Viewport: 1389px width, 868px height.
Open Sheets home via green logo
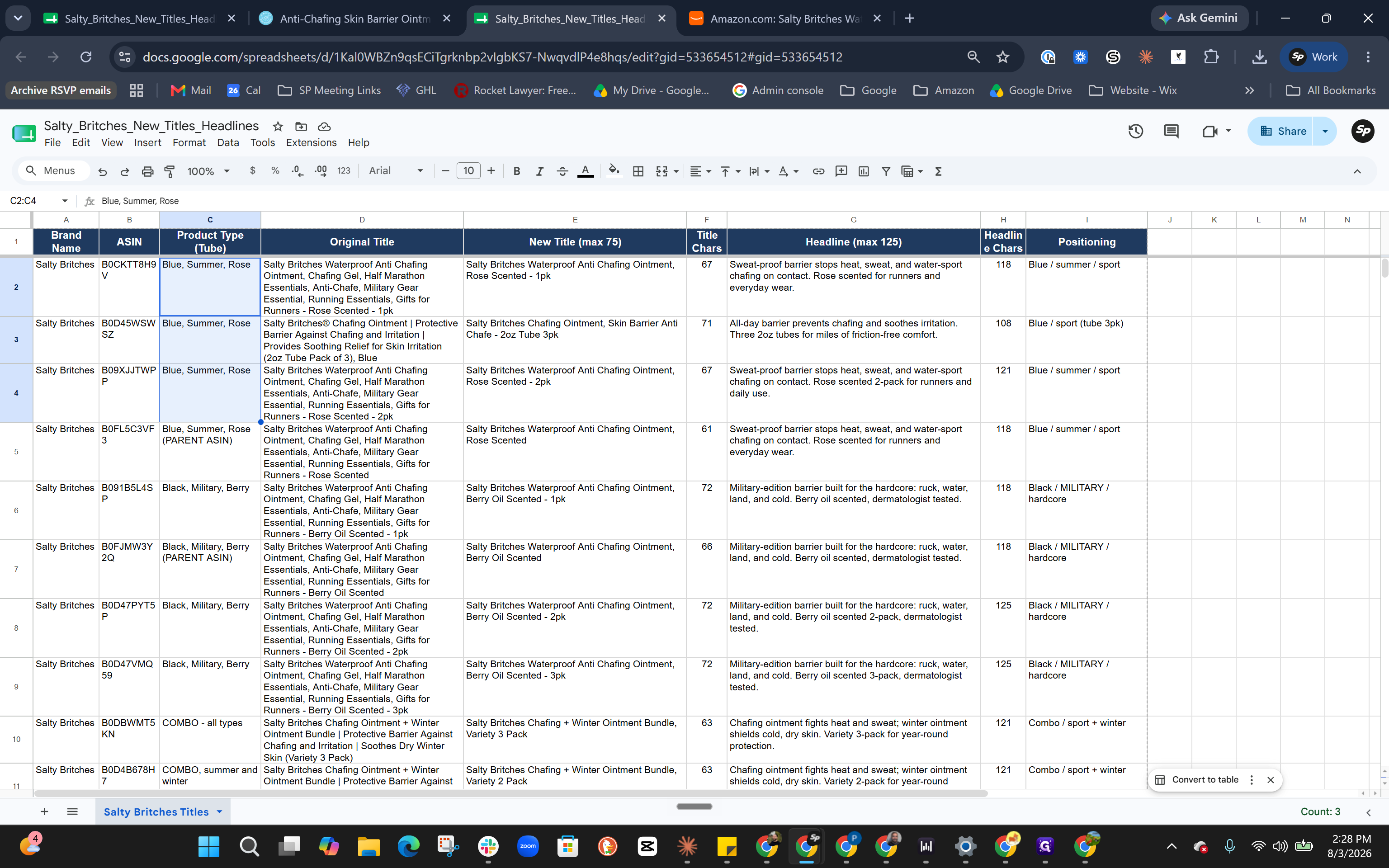point(24,133)
